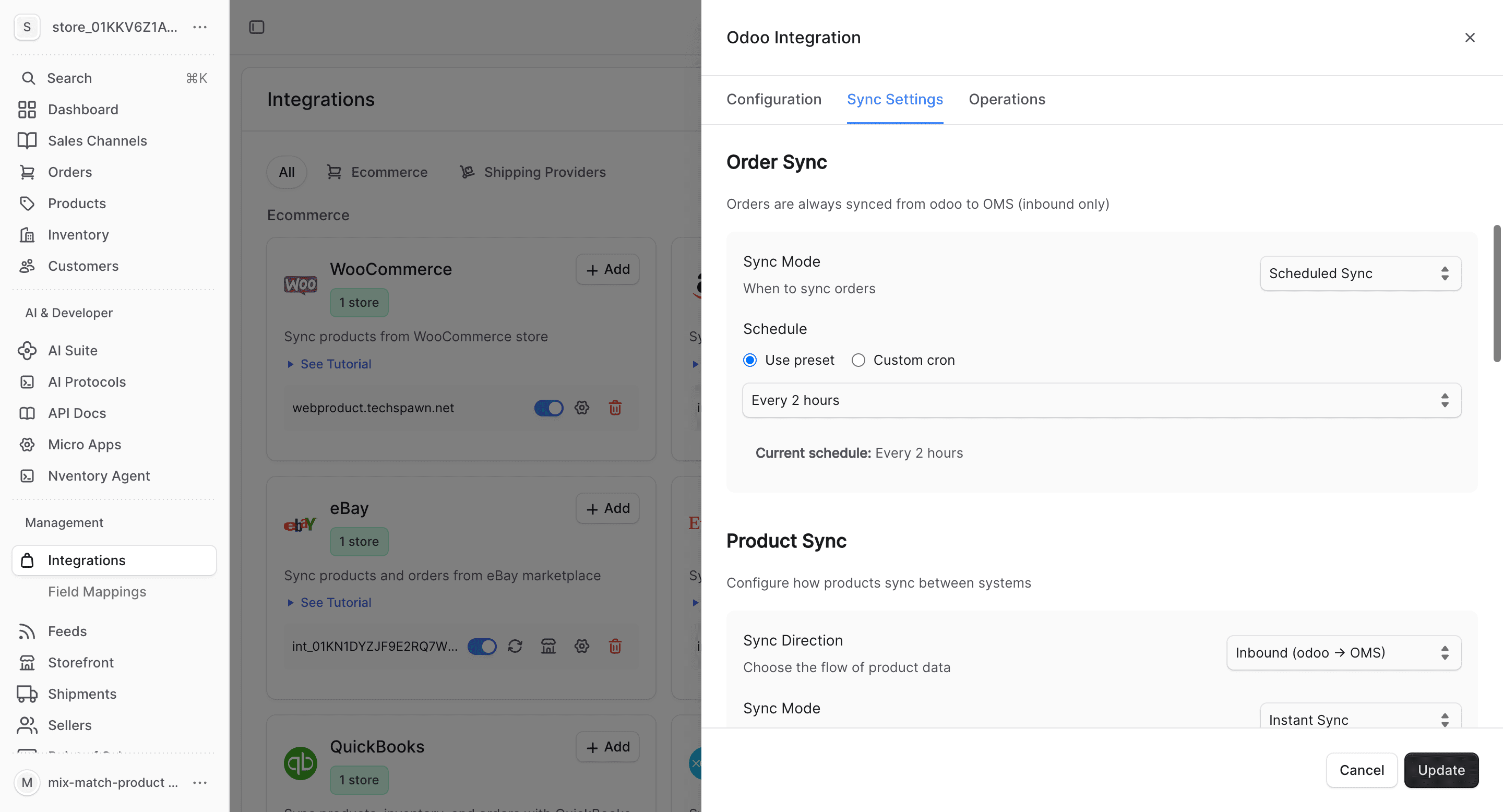This screenshot has height=812, width=1503.
Task: Click the Customers people icon
Action: [x=27, y=266]
